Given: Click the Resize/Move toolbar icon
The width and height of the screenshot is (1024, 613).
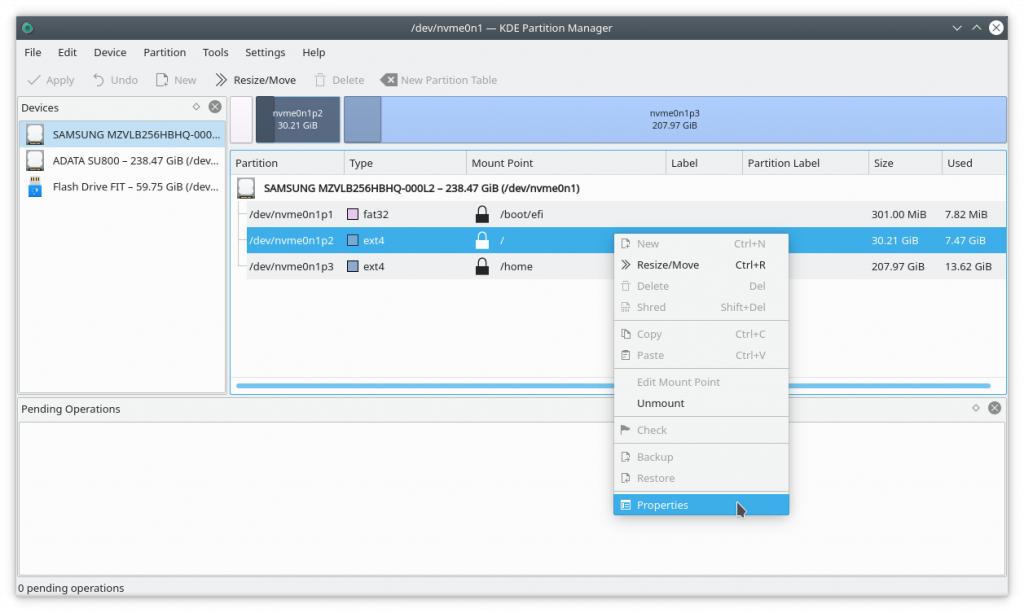Looking at the screenshot, I should (x=221, y=80).
